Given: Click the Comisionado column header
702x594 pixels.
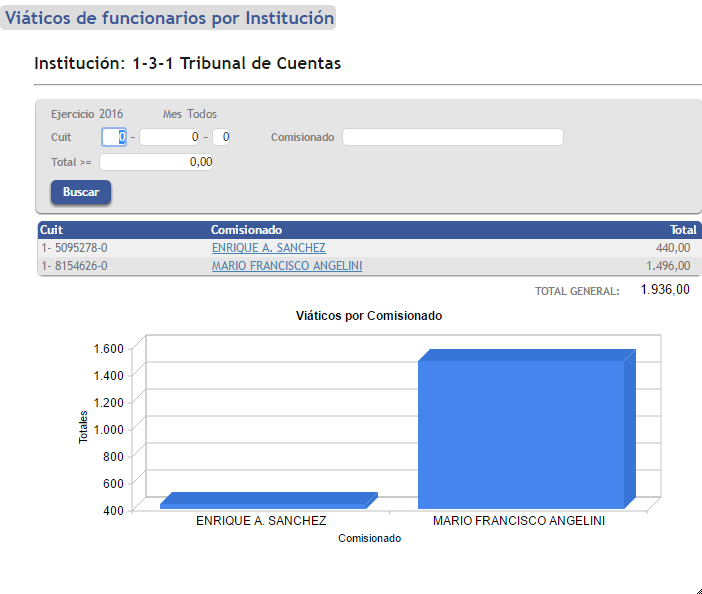Looking at the screenshot, I should (246, 230).
